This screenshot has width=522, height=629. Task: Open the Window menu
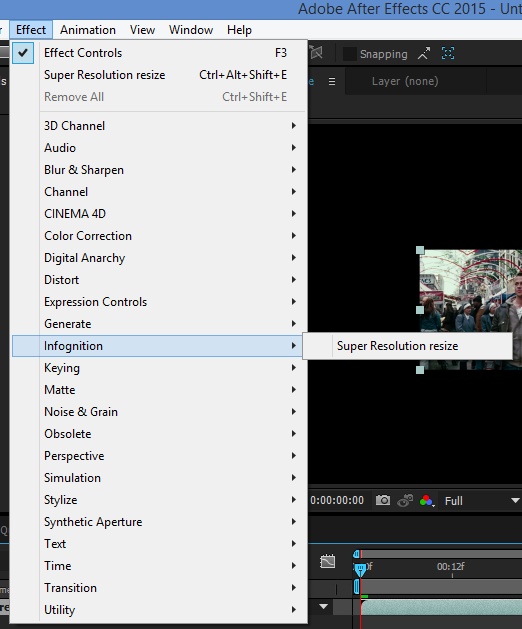(x=191, y=30)
